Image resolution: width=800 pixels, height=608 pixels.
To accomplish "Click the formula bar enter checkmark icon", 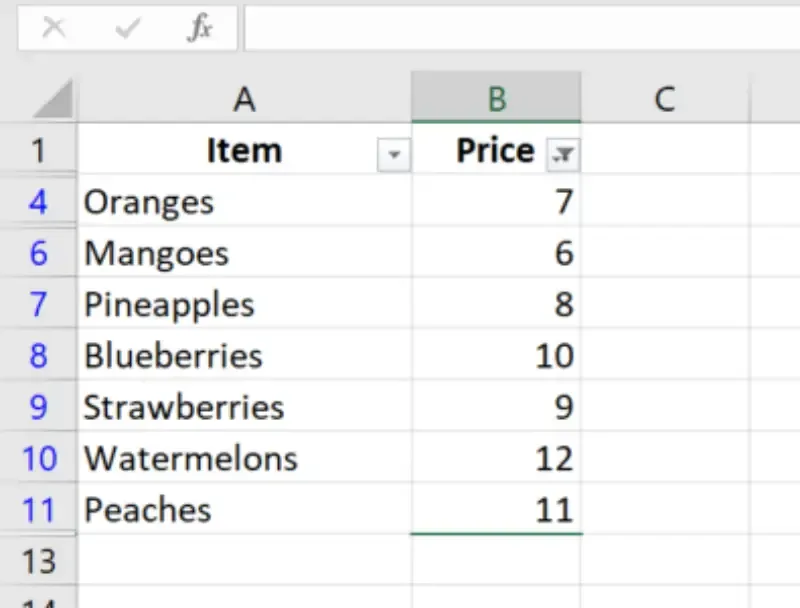I will [127, 28].
